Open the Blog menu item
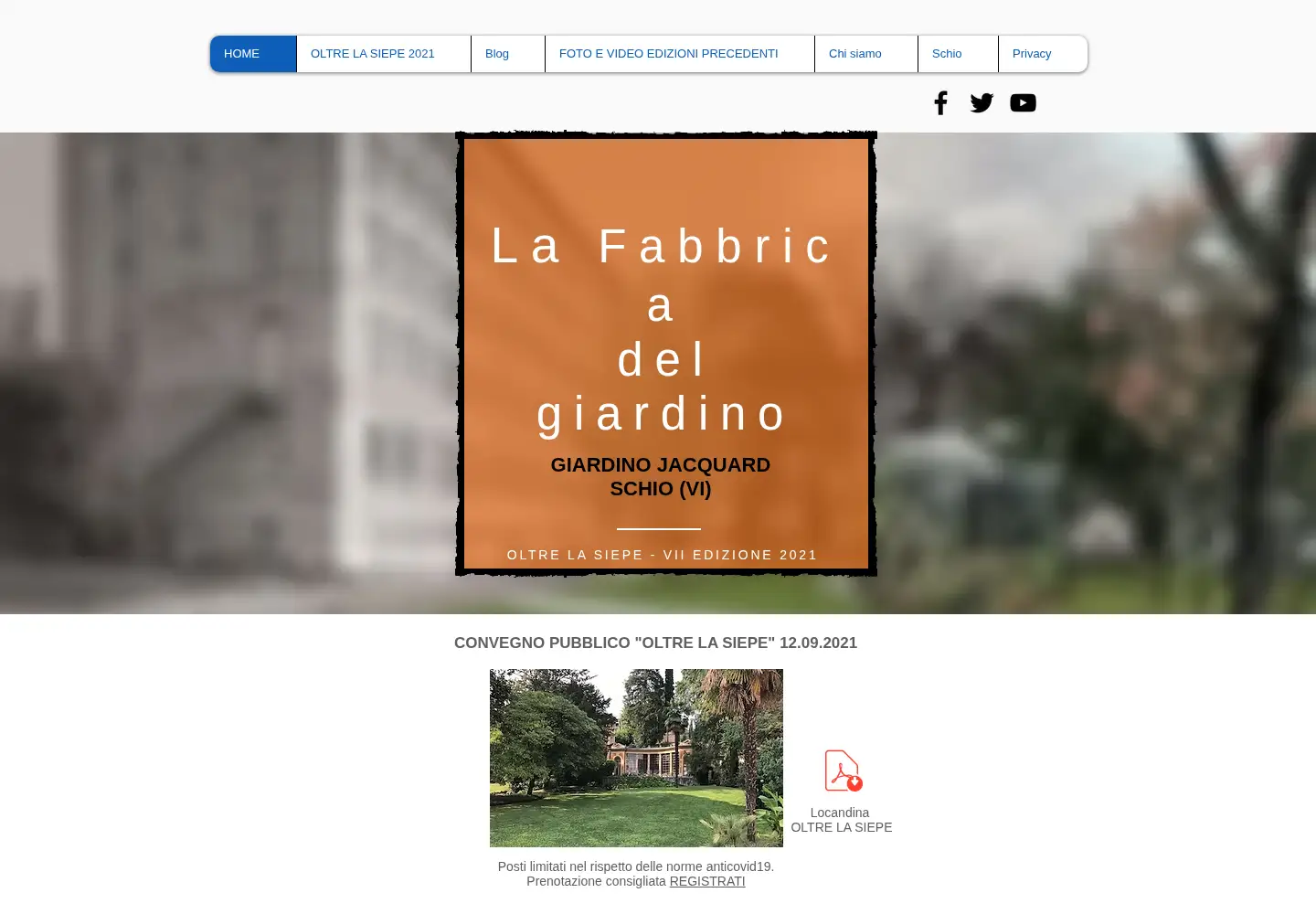Screen dimensions: 1316x914 (508, 54)
